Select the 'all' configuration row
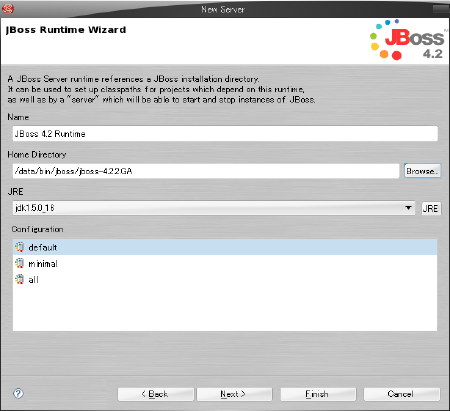This screenshot has width=450, height=411. (225, 279)
